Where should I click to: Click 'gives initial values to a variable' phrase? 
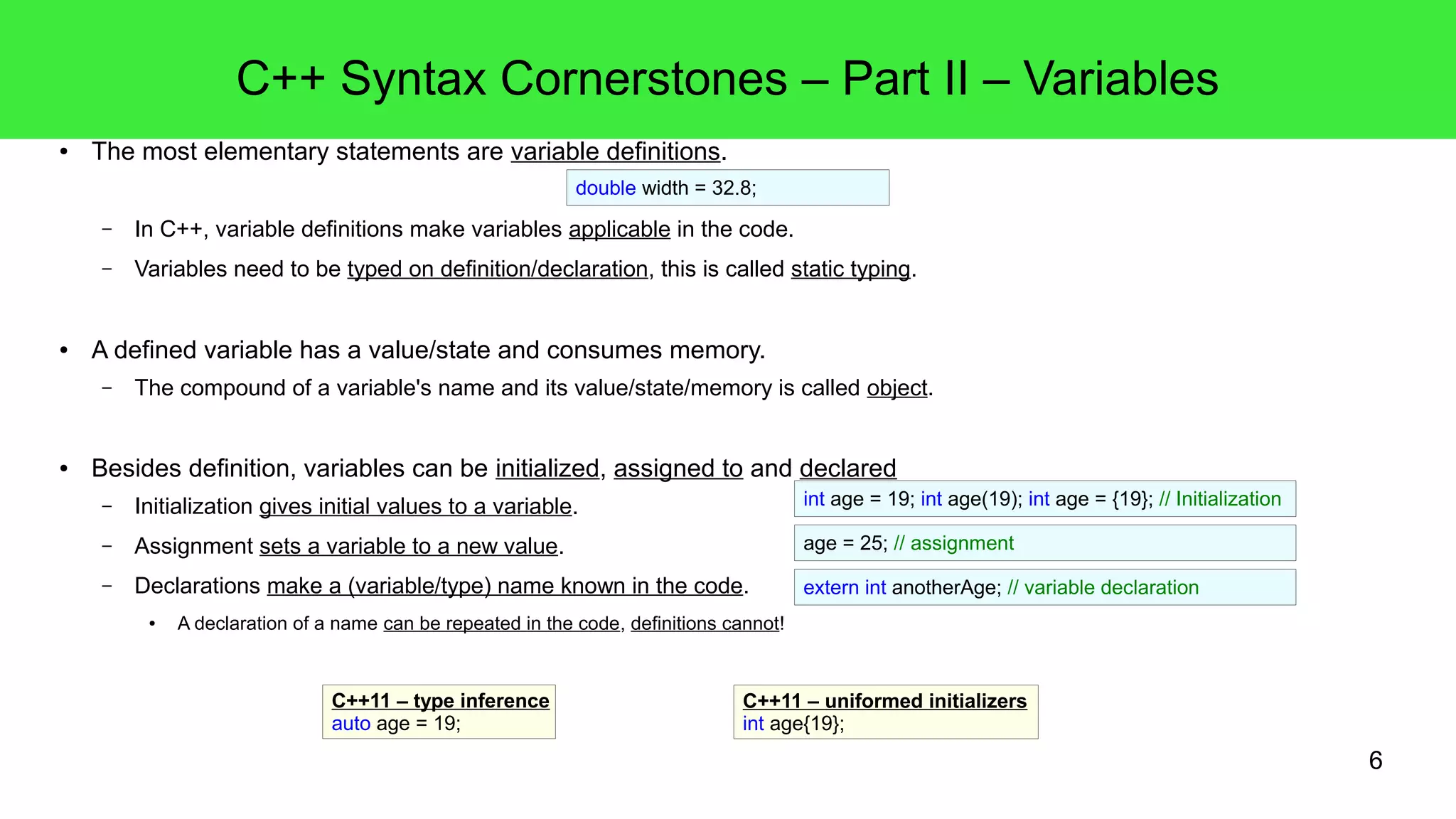[x=416, y=506]
